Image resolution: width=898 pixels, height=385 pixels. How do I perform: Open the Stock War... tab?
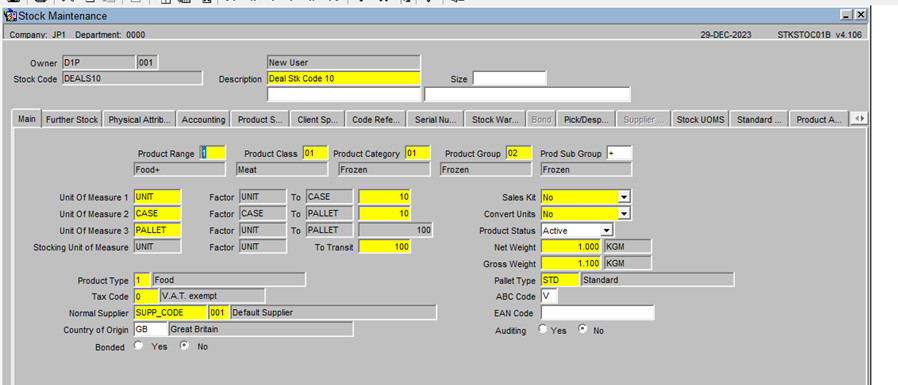[x=495, y=120]
